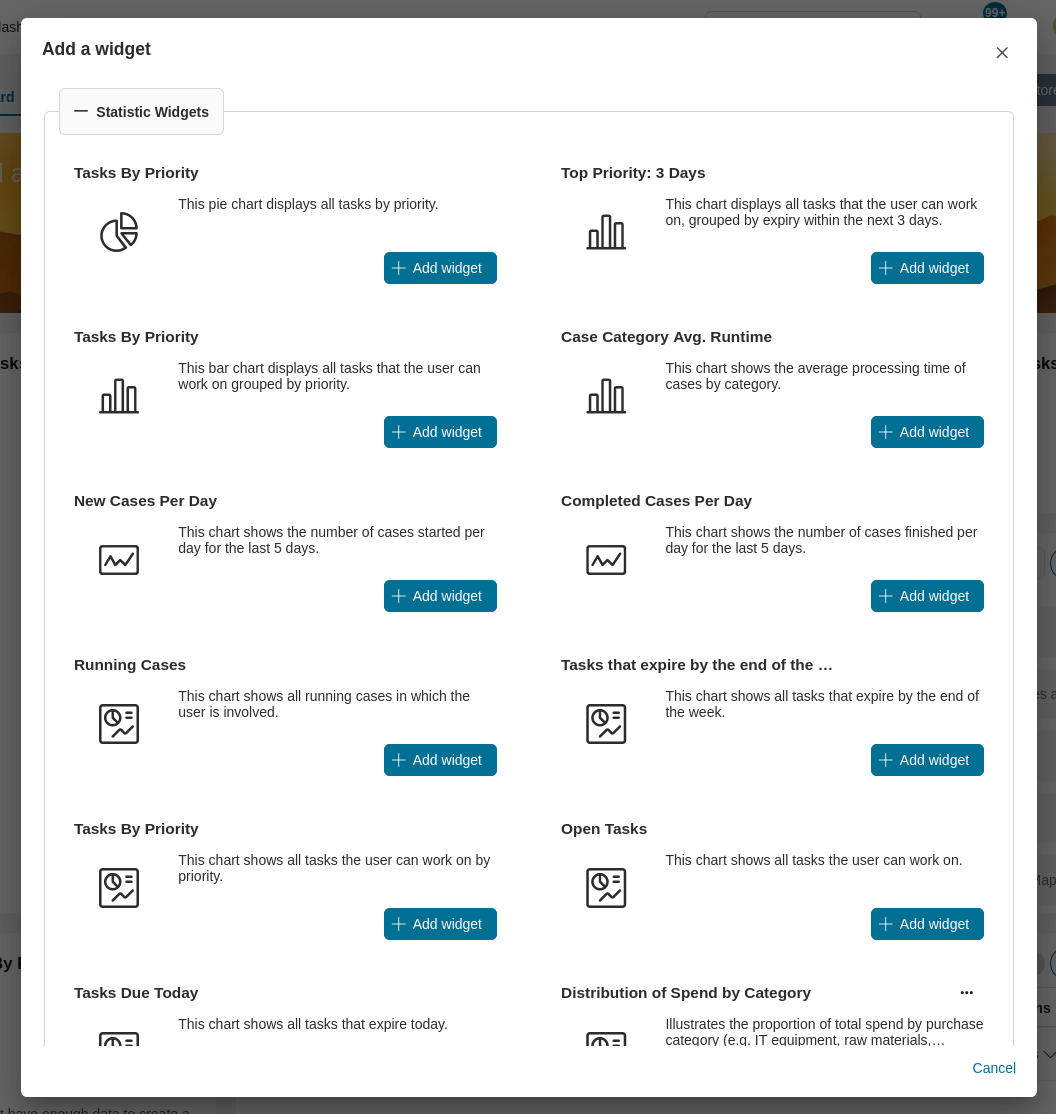Click the Open Tasks statistic icon

point(606,888)
